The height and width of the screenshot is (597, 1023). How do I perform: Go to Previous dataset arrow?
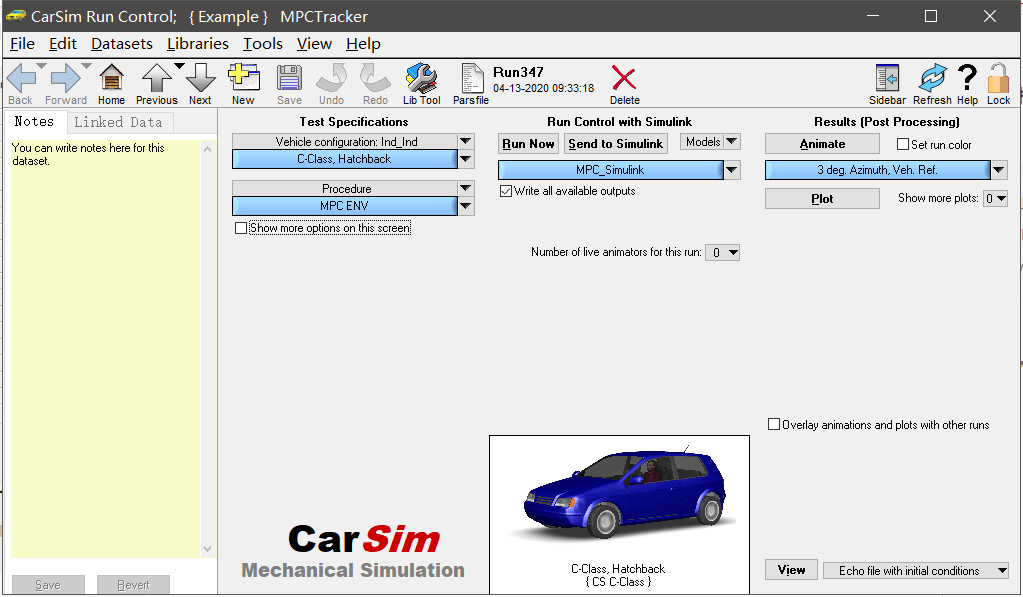(157, 78)
